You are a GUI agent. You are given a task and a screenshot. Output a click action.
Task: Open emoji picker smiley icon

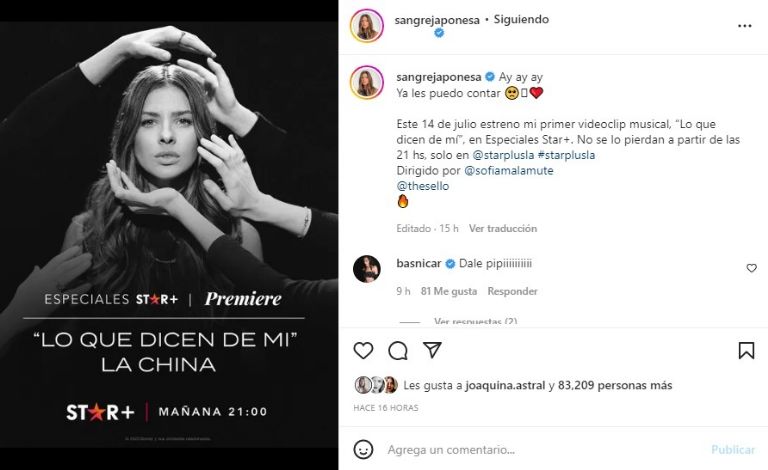point(363,449)
